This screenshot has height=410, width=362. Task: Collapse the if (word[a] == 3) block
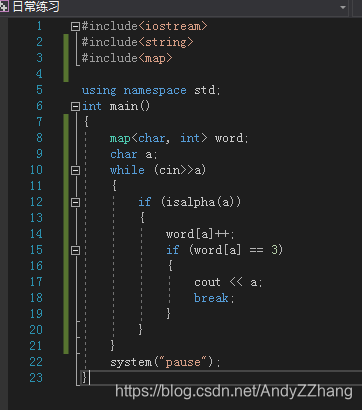[76, 250]
